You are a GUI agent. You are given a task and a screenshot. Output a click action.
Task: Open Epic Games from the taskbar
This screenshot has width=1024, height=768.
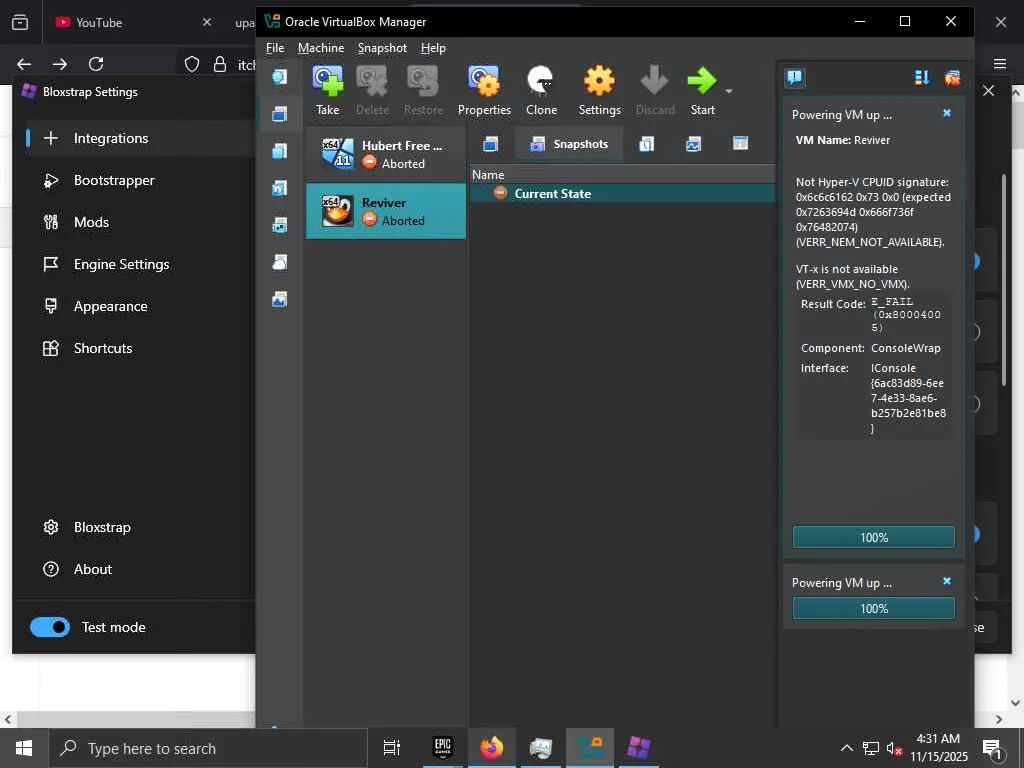443,748
